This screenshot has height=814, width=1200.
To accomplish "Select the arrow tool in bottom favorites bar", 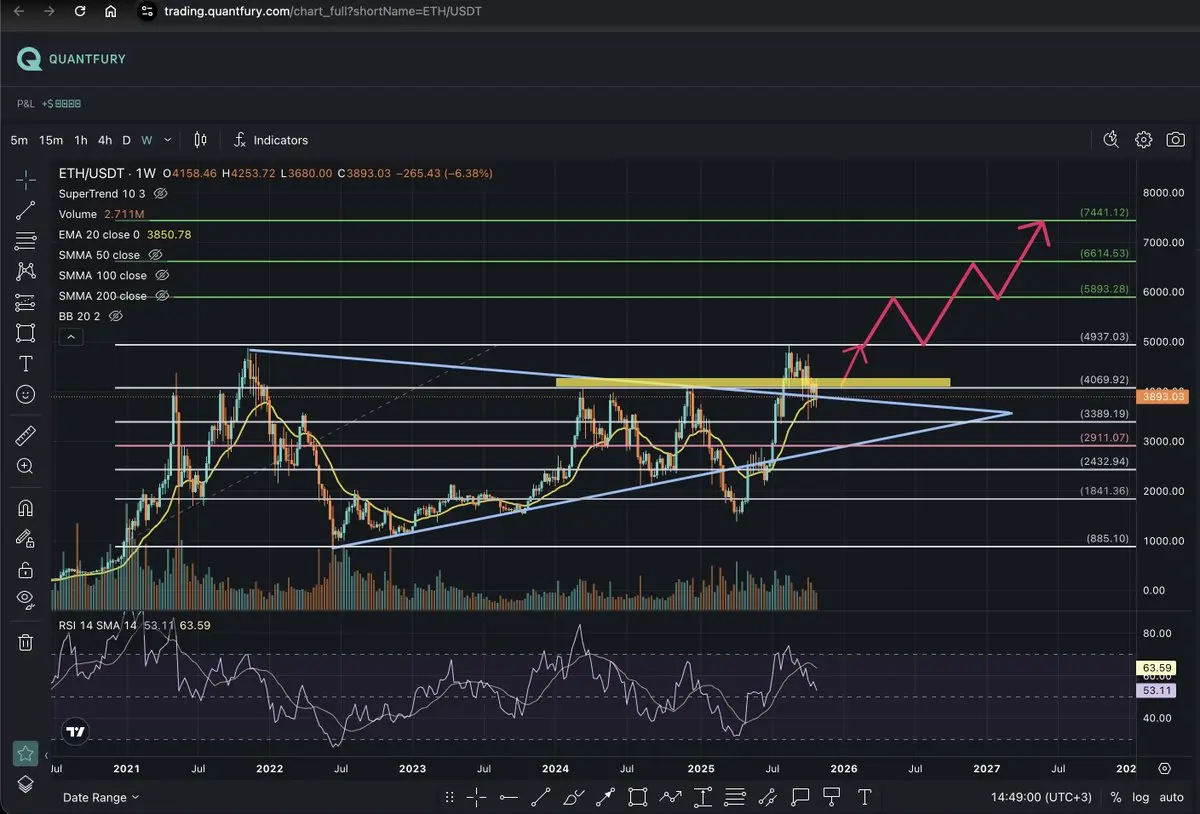I will coord(605,797).
